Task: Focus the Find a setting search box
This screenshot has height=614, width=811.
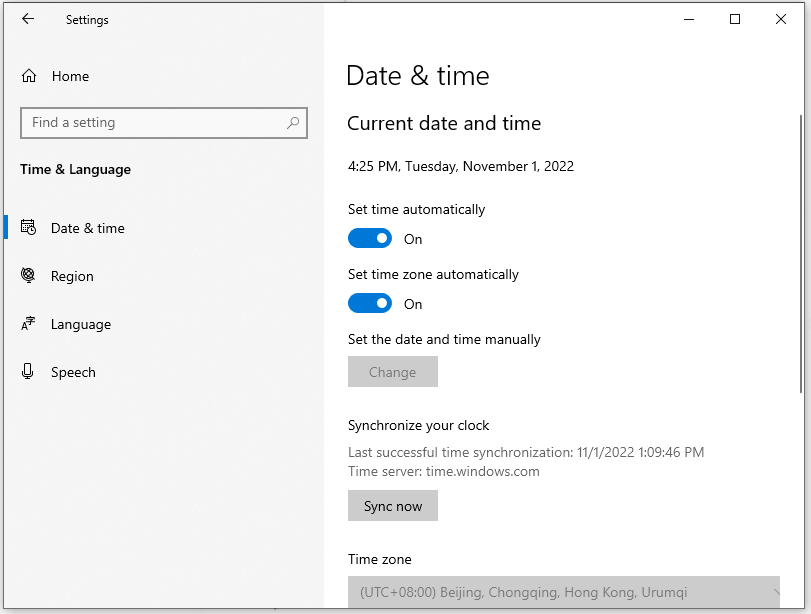Action: point(155,123)
